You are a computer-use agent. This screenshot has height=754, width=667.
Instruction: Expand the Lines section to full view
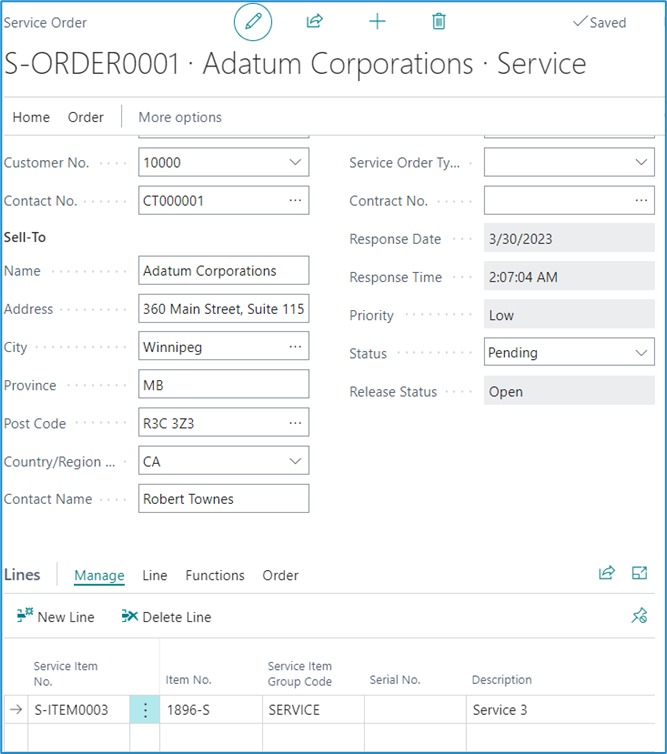[x=640, y=573]
